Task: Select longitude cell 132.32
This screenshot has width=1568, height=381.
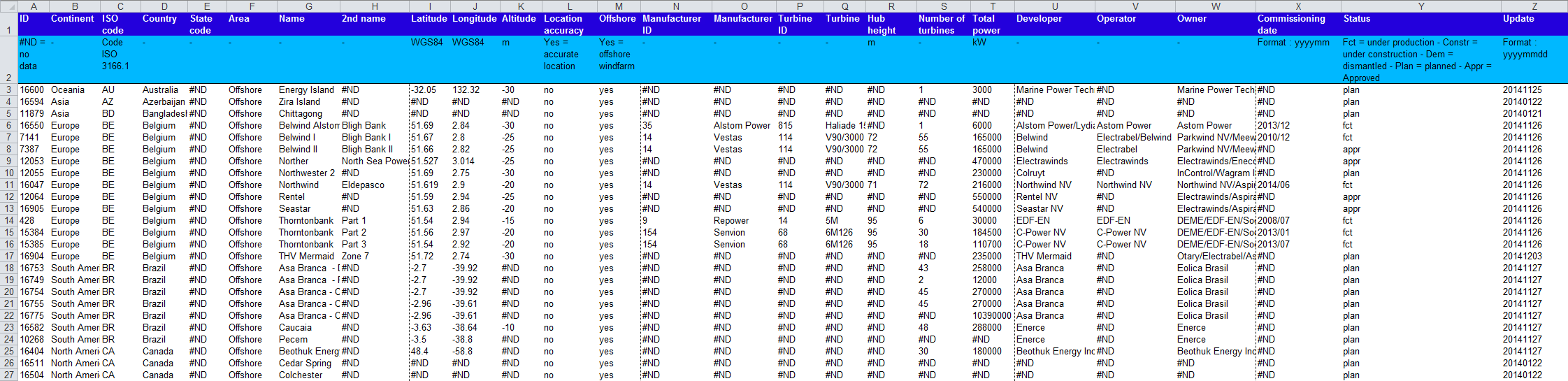Action: (x=475, y=90)
